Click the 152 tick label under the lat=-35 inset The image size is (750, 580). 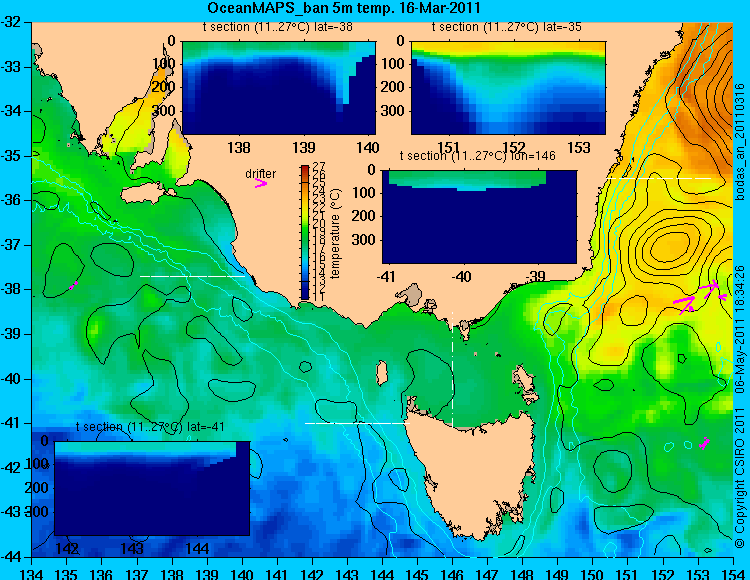coord(513,147)
